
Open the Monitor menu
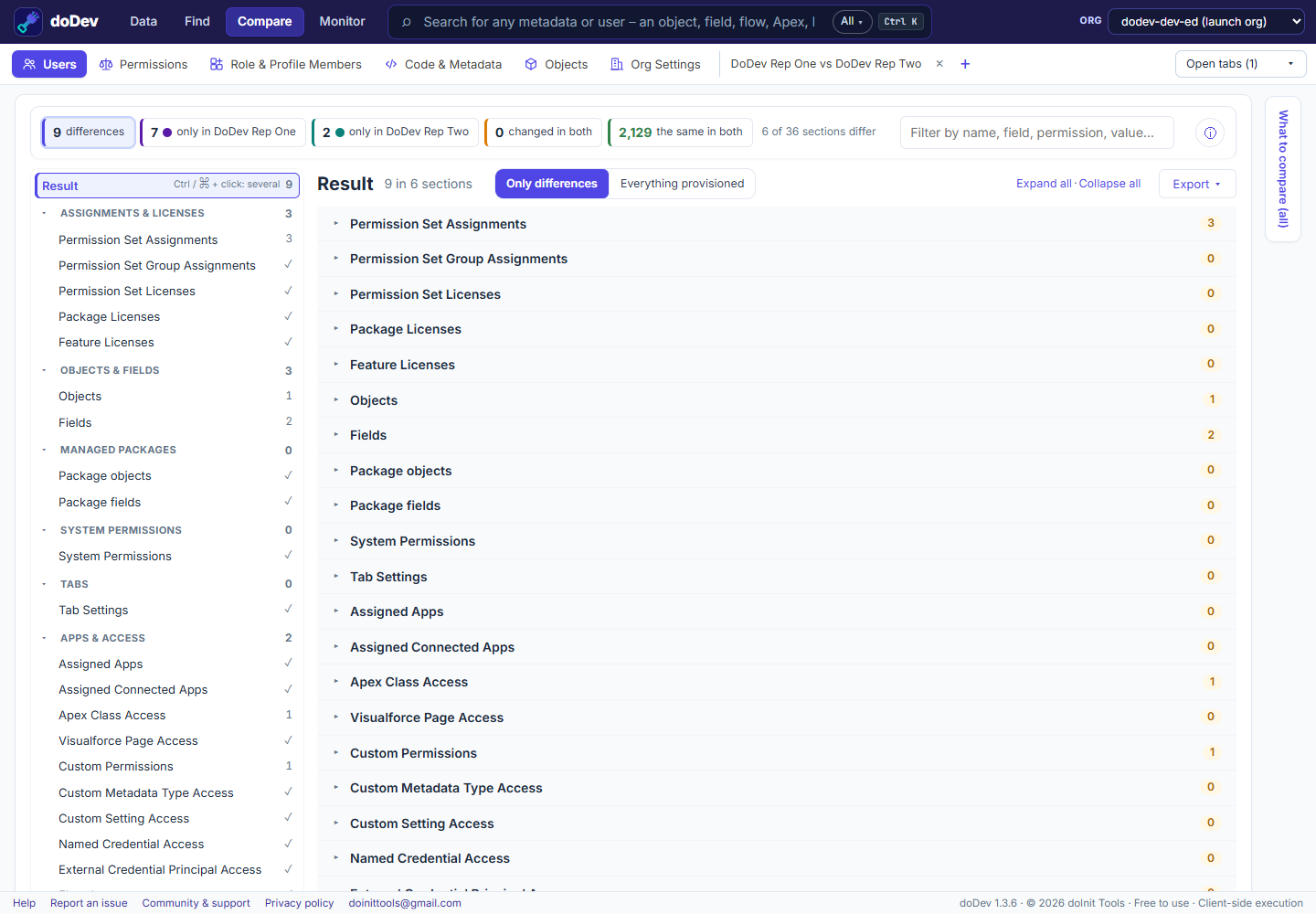[343, 21]
